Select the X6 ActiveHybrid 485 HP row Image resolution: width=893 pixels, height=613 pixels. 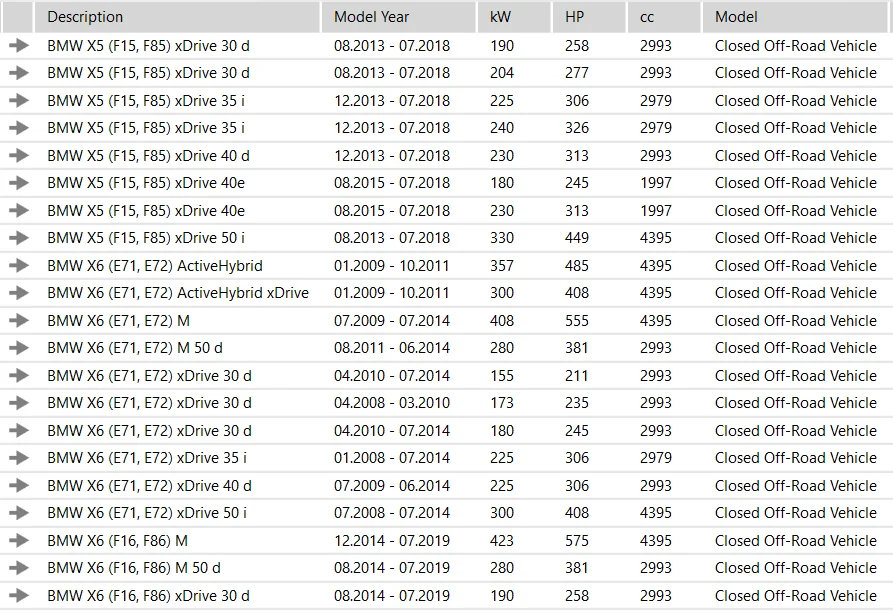[x=155, y=266]
